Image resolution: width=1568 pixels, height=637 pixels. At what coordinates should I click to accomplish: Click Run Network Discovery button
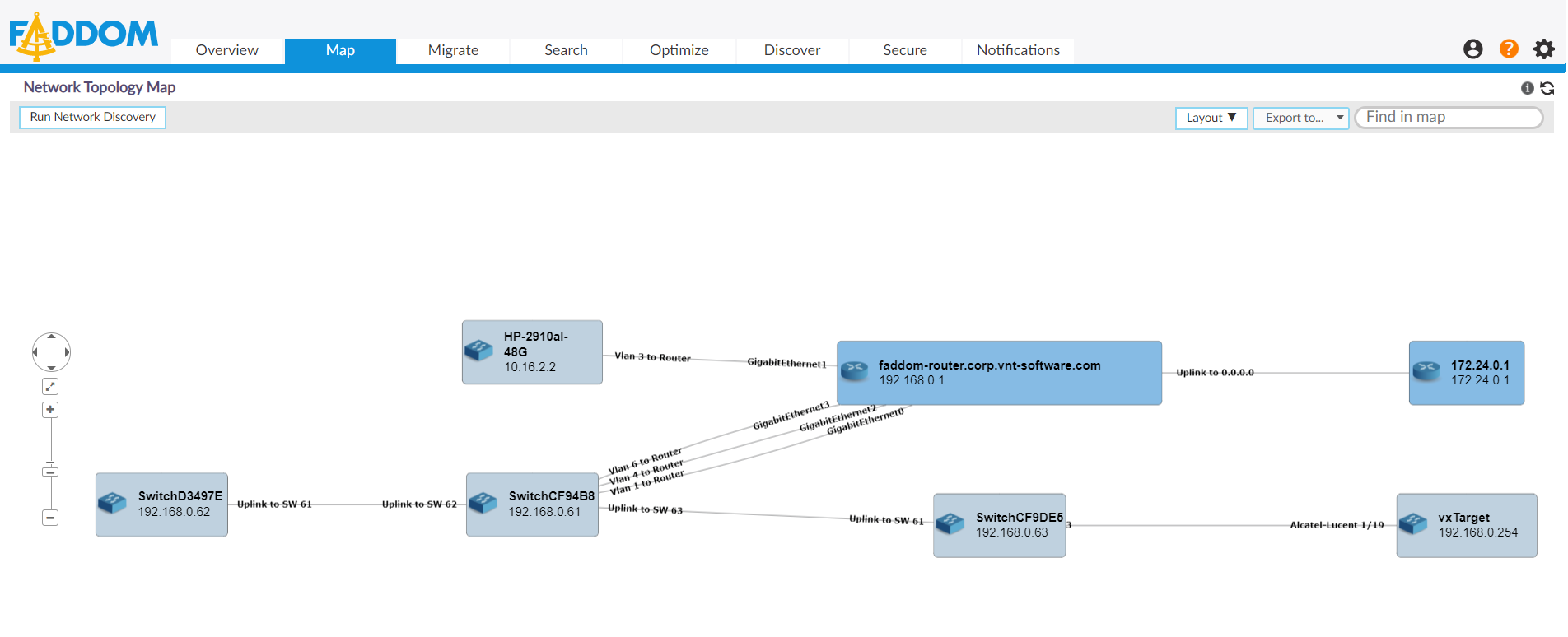coord(93,117)
